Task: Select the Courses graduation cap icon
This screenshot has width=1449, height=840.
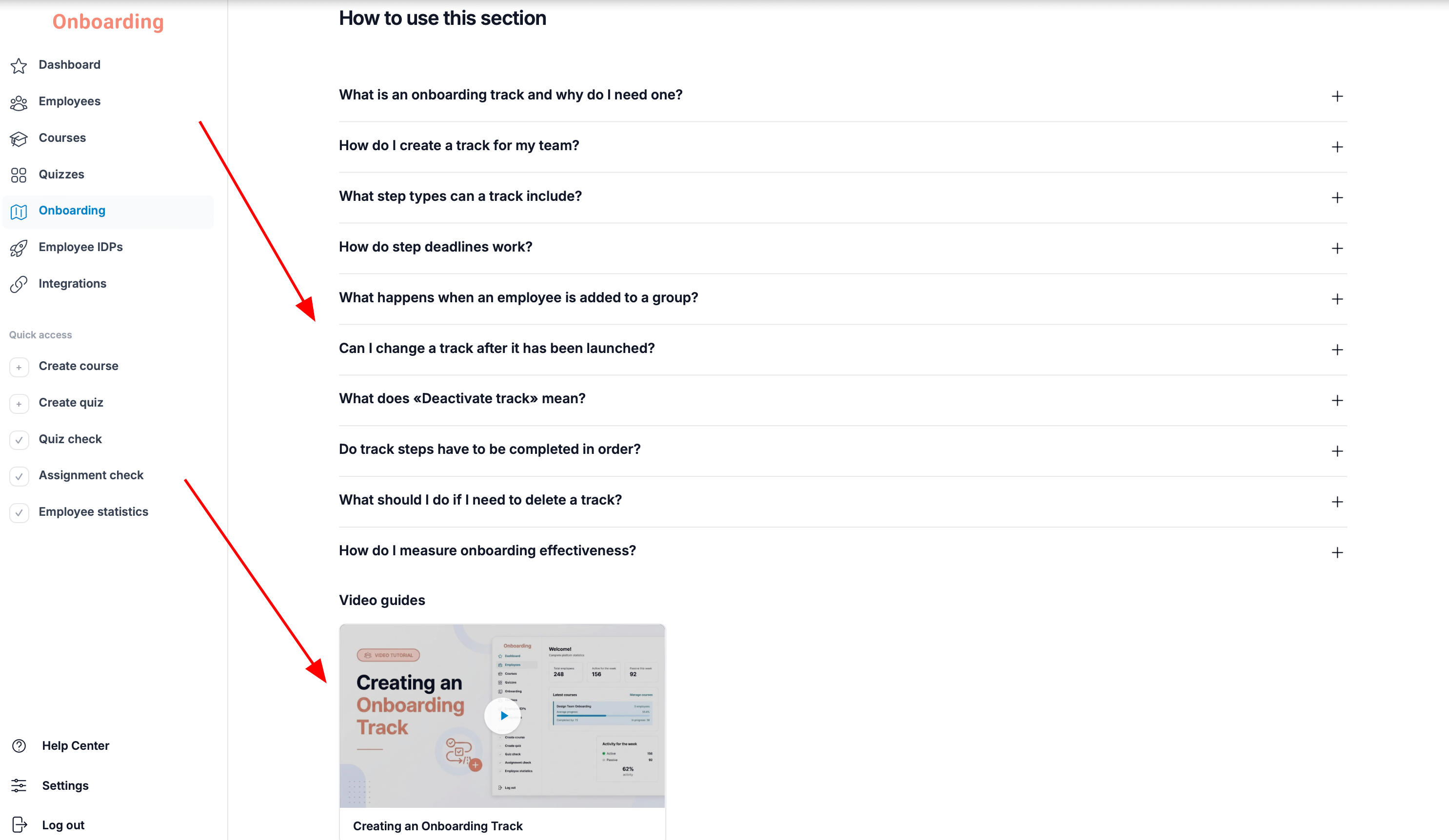Action: pos(19,138)
